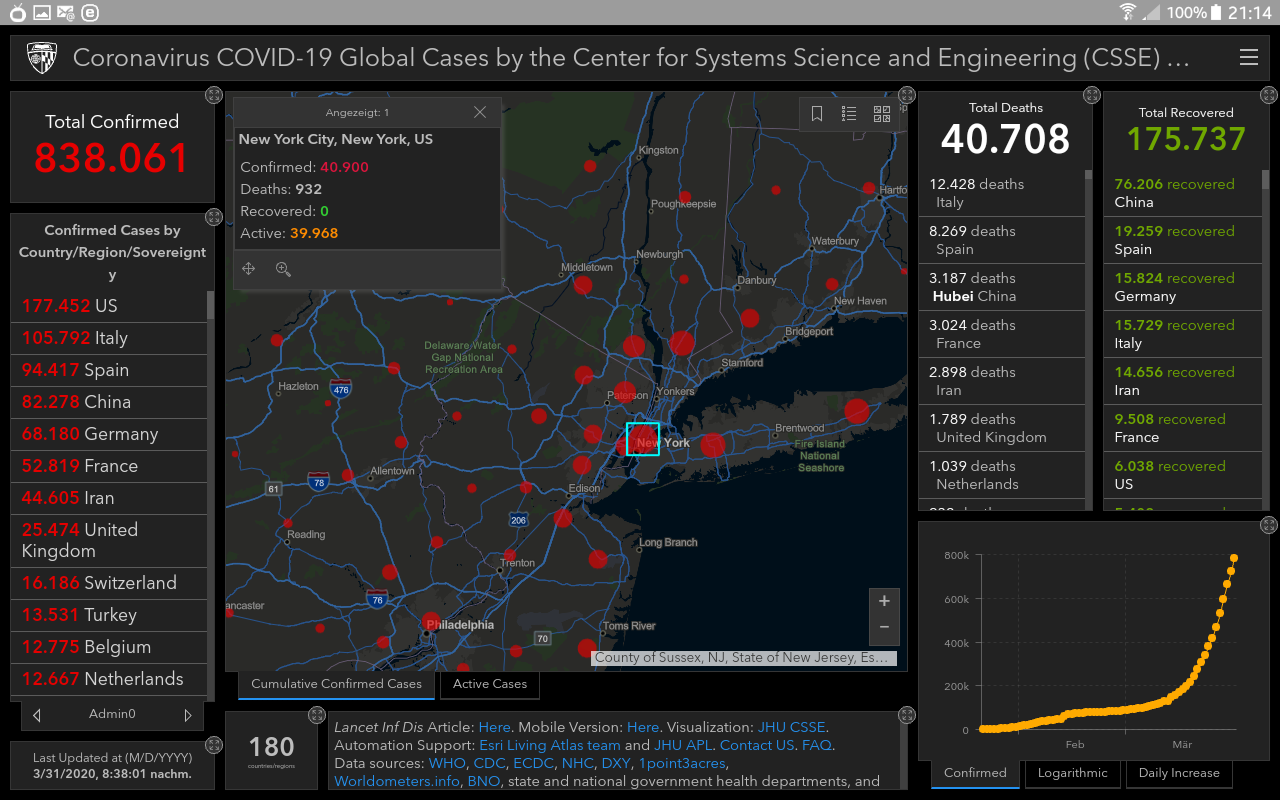The width and height of the screenshot is (1280, 800).
Task: Open the map bookmarks icon
Action: pyautogui.click(x=817, y=114)
